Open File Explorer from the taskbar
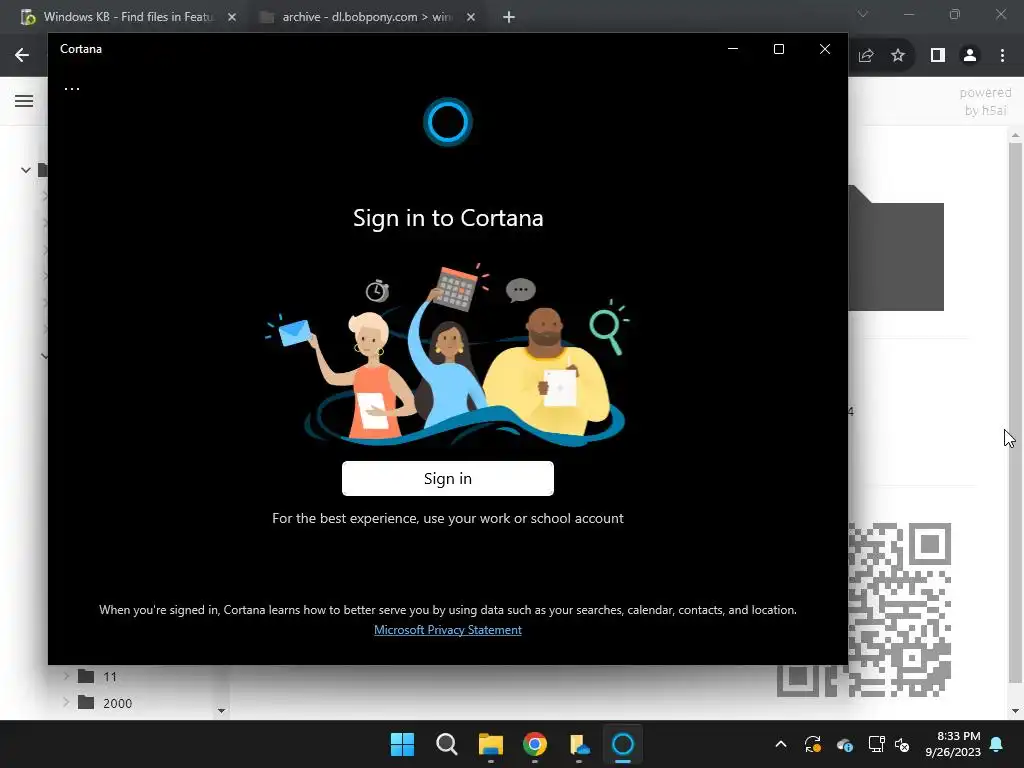Screen dimensions: 1024x768 point(490,744)
